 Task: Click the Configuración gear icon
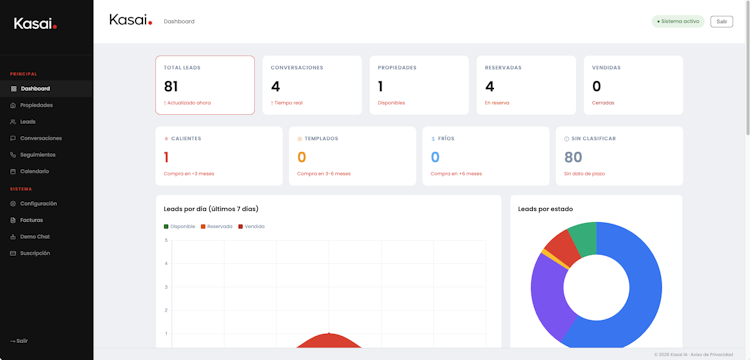coord(13,204)
